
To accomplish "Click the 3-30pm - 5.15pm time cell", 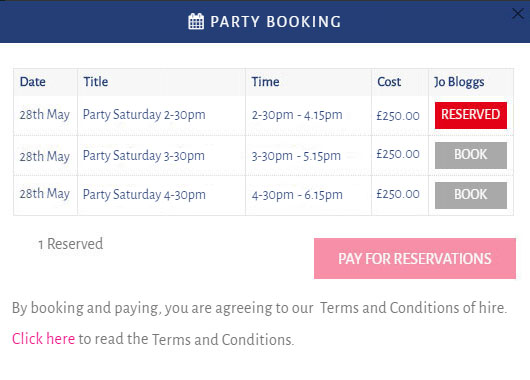I will tap(296, 156).
